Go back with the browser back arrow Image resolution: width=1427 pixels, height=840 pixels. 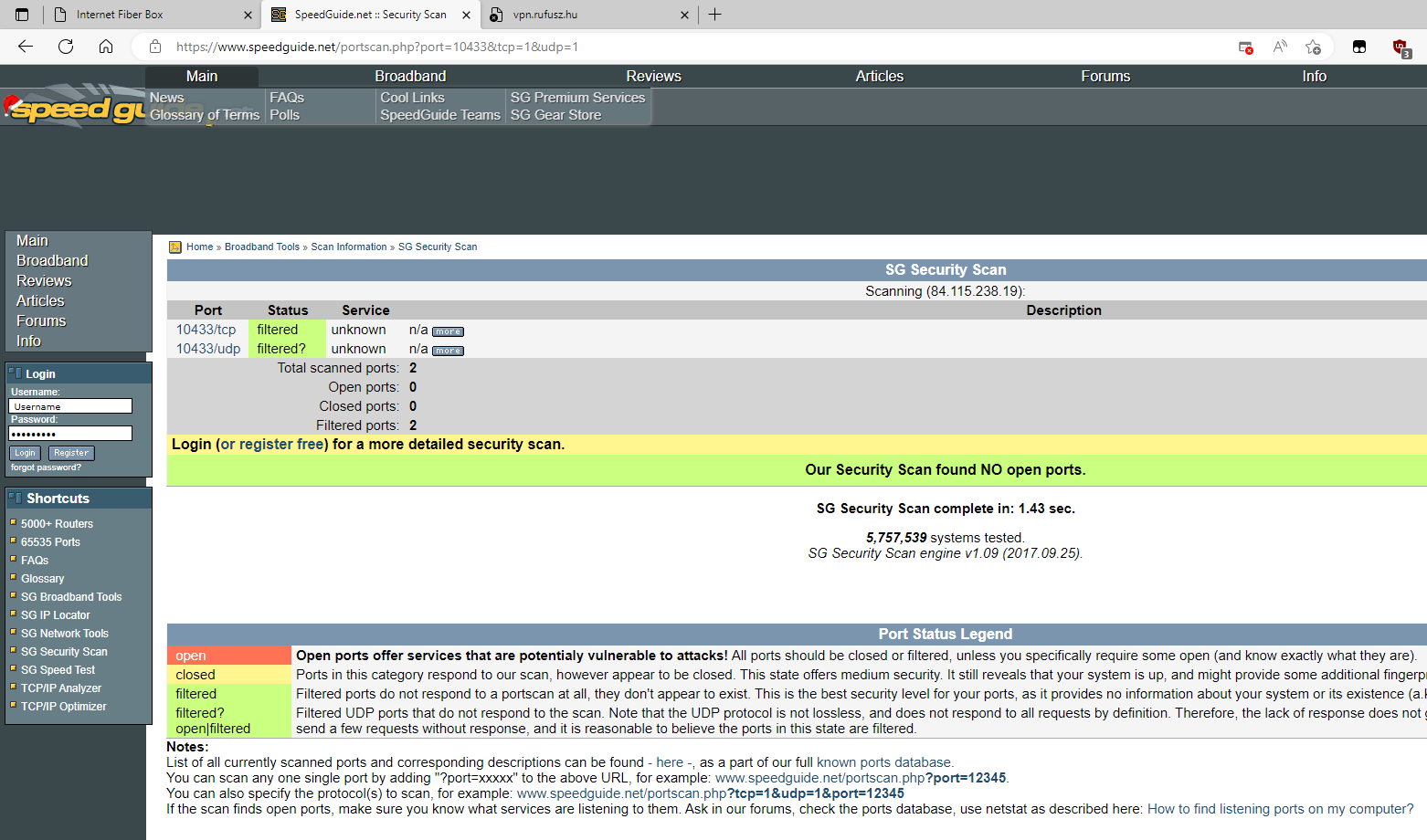26,47
